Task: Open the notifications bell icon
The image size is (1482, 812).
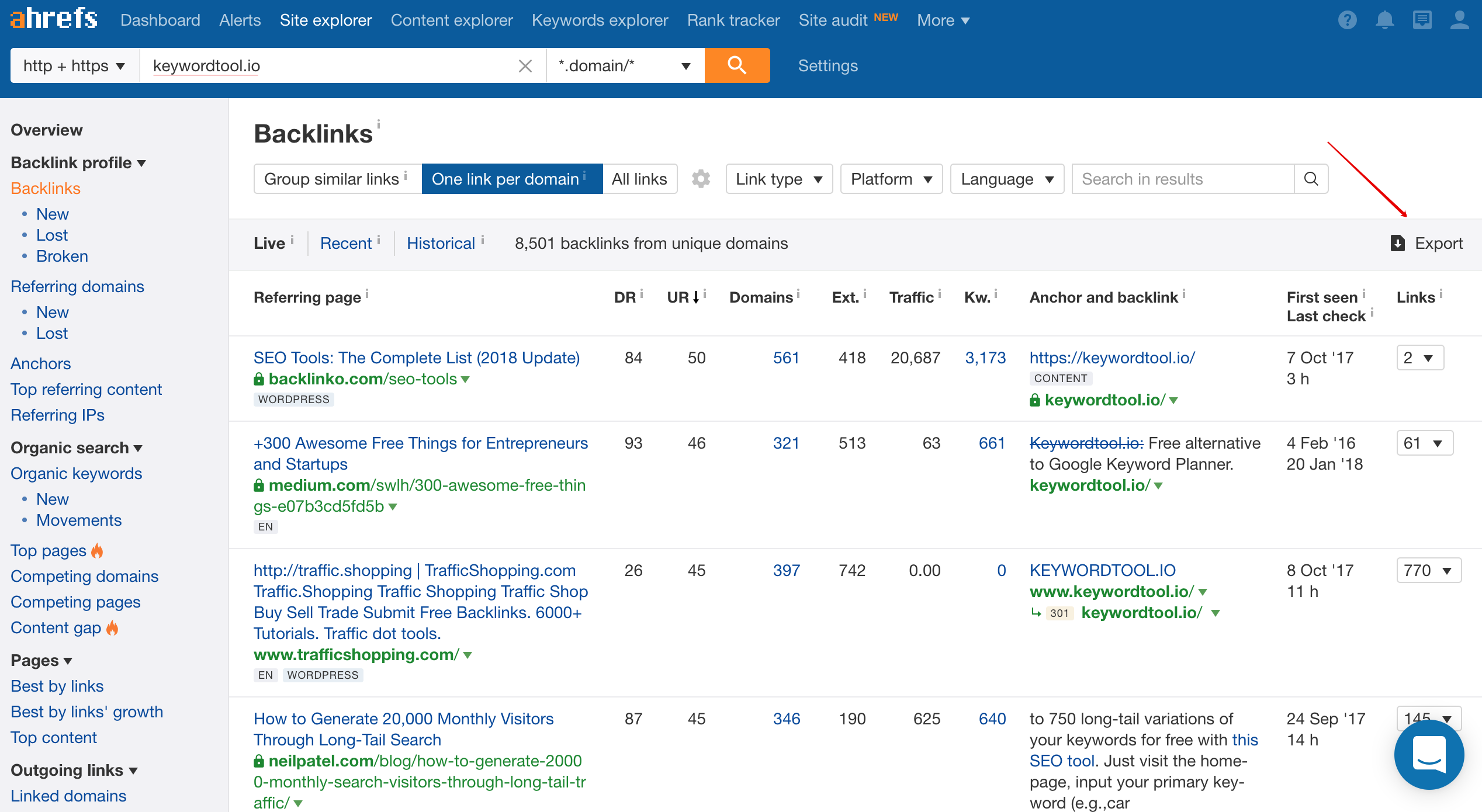Action: tap(1384, 20)
